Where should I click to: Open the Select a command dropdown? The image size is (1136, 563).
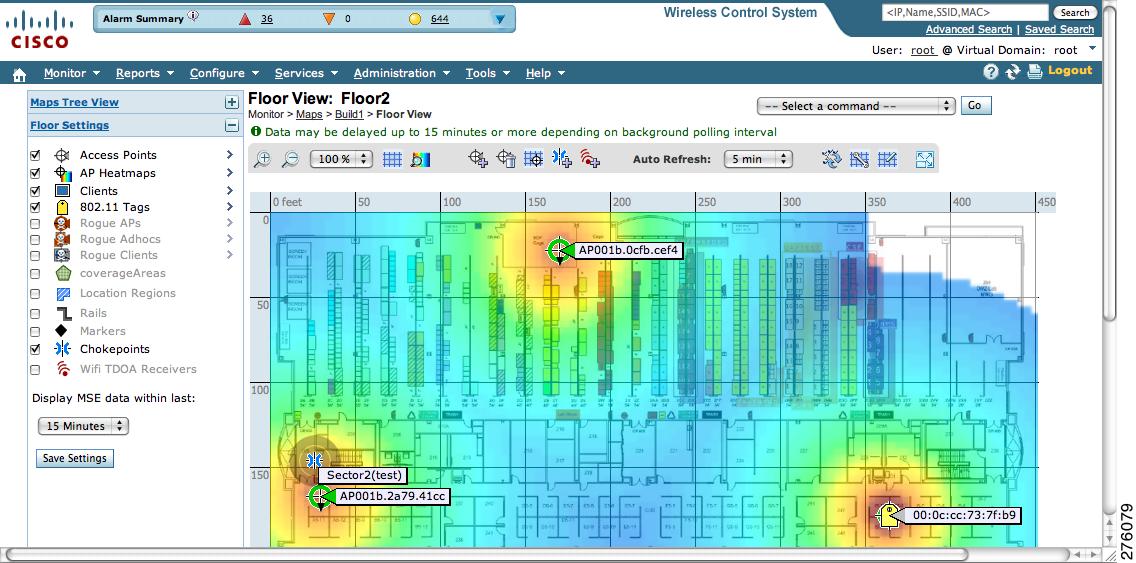[856, 106]
